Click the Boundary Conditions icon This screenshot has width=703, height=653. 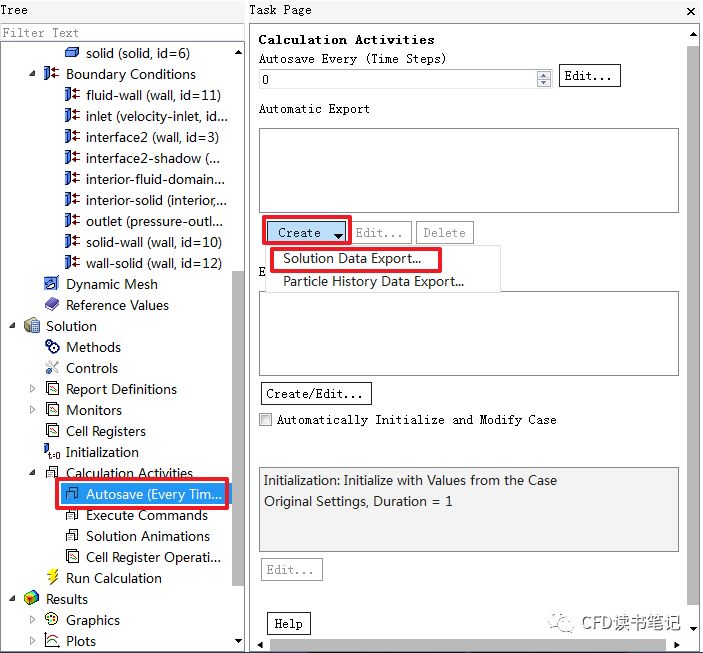[52, 74]
